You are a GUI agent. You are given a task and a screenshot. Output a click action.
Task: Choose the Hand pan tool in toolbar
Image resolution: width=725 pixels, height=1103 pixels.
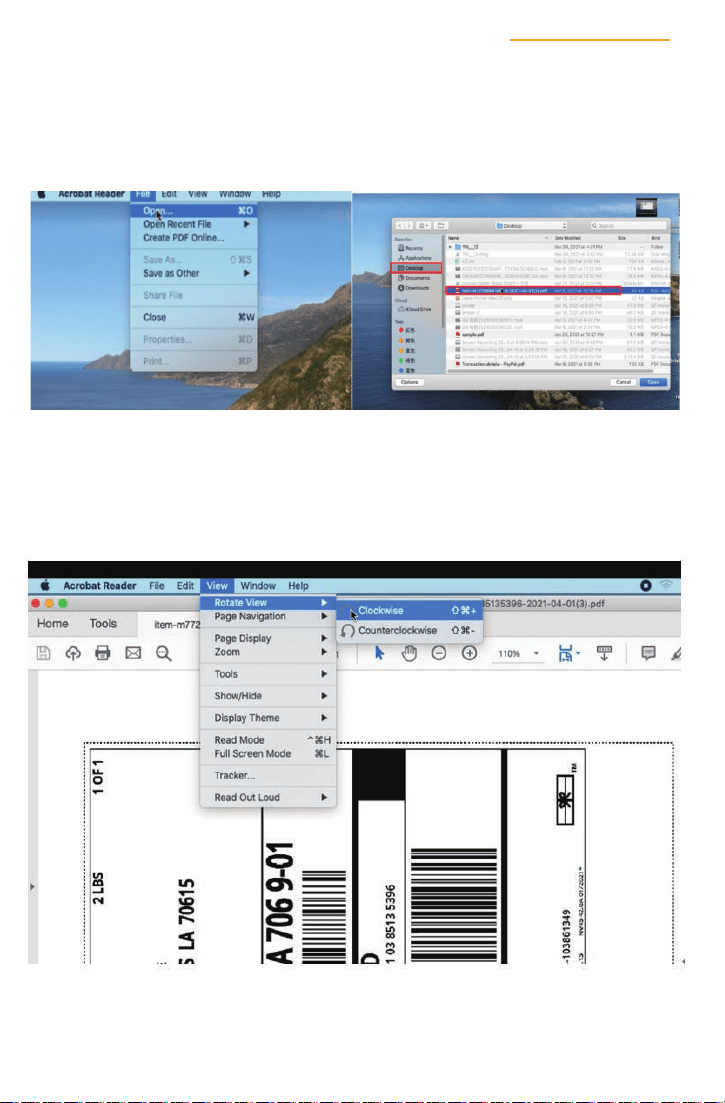(x=409, y=653)
